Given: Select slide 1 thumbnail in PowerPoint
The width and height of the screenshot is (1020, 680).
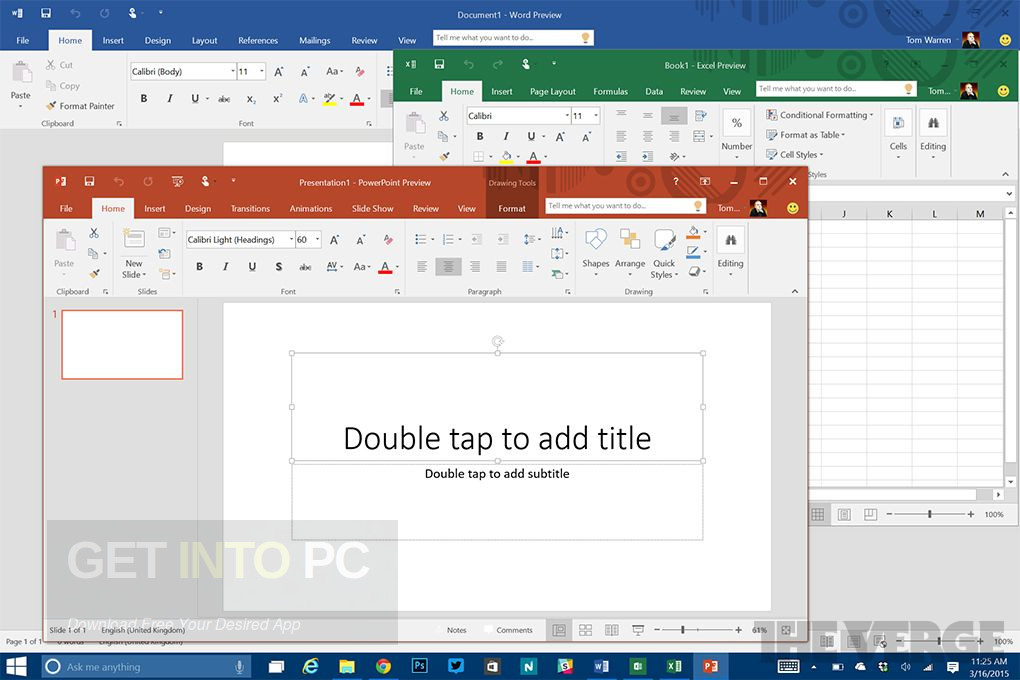Looking at the screenshot, I should click(x=122, y=344).
